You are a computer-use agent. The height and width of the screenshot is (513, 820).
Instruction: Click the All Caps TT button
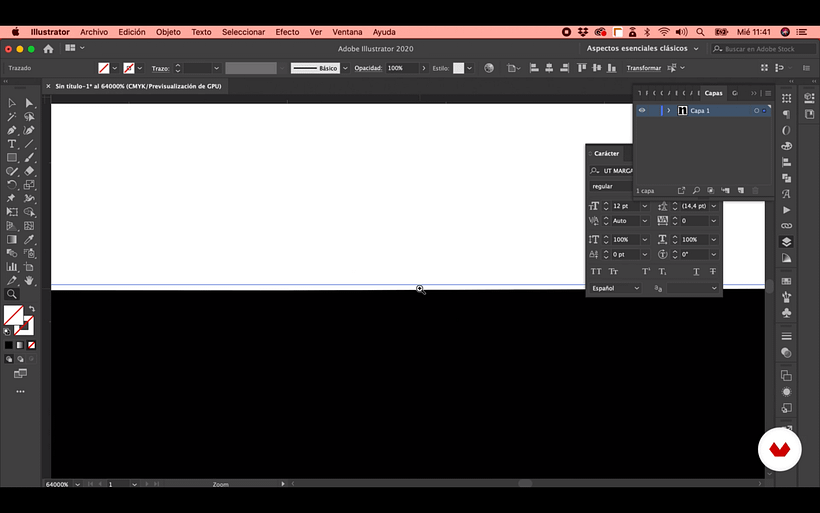coord(596,271)
